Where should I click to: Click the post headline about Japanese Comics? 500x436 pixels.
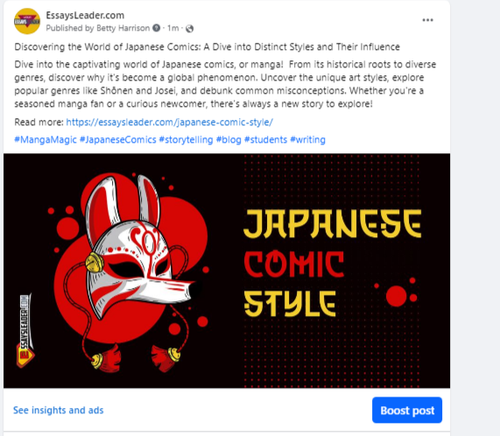pyautogui.click(x=207, y=47)
